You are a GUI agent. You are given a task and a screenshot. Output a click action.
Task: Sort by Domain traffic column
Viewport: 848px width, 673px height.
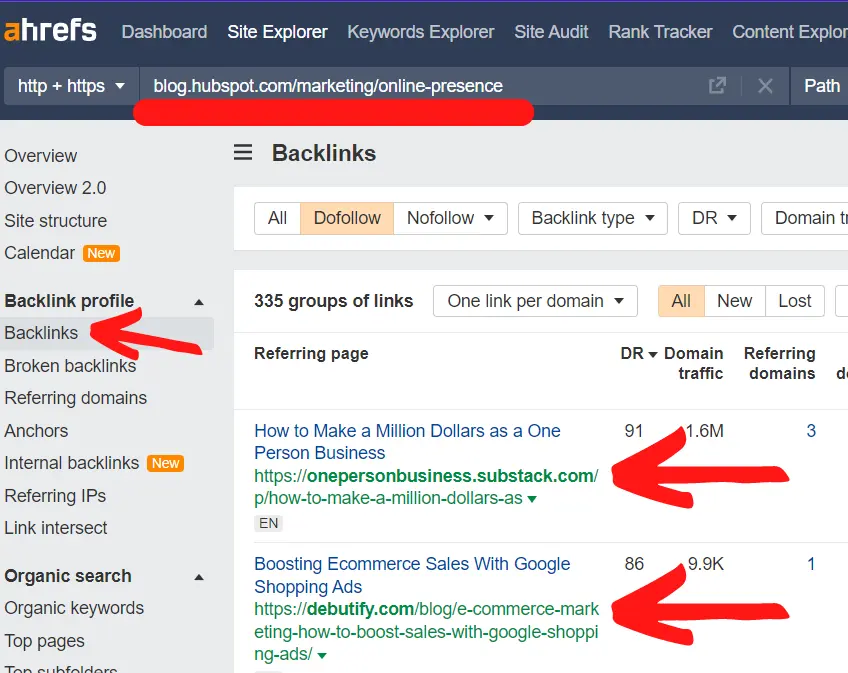point(694,363)
